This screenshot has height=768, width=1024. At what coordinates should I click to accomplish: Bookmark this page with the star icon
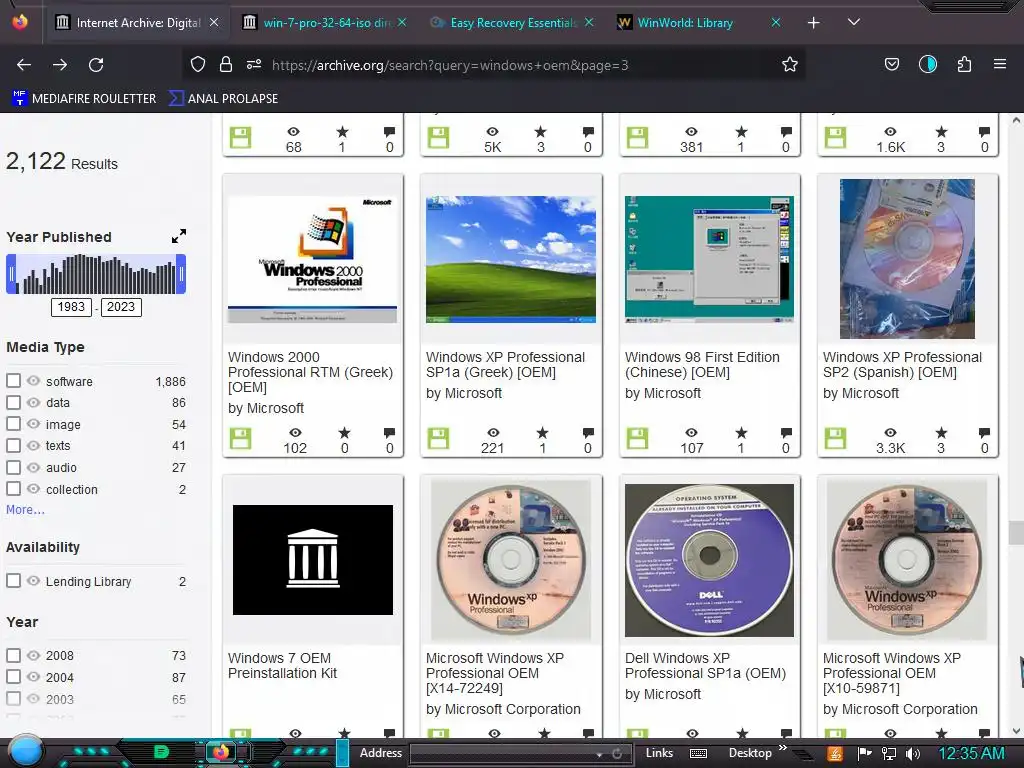790,64
